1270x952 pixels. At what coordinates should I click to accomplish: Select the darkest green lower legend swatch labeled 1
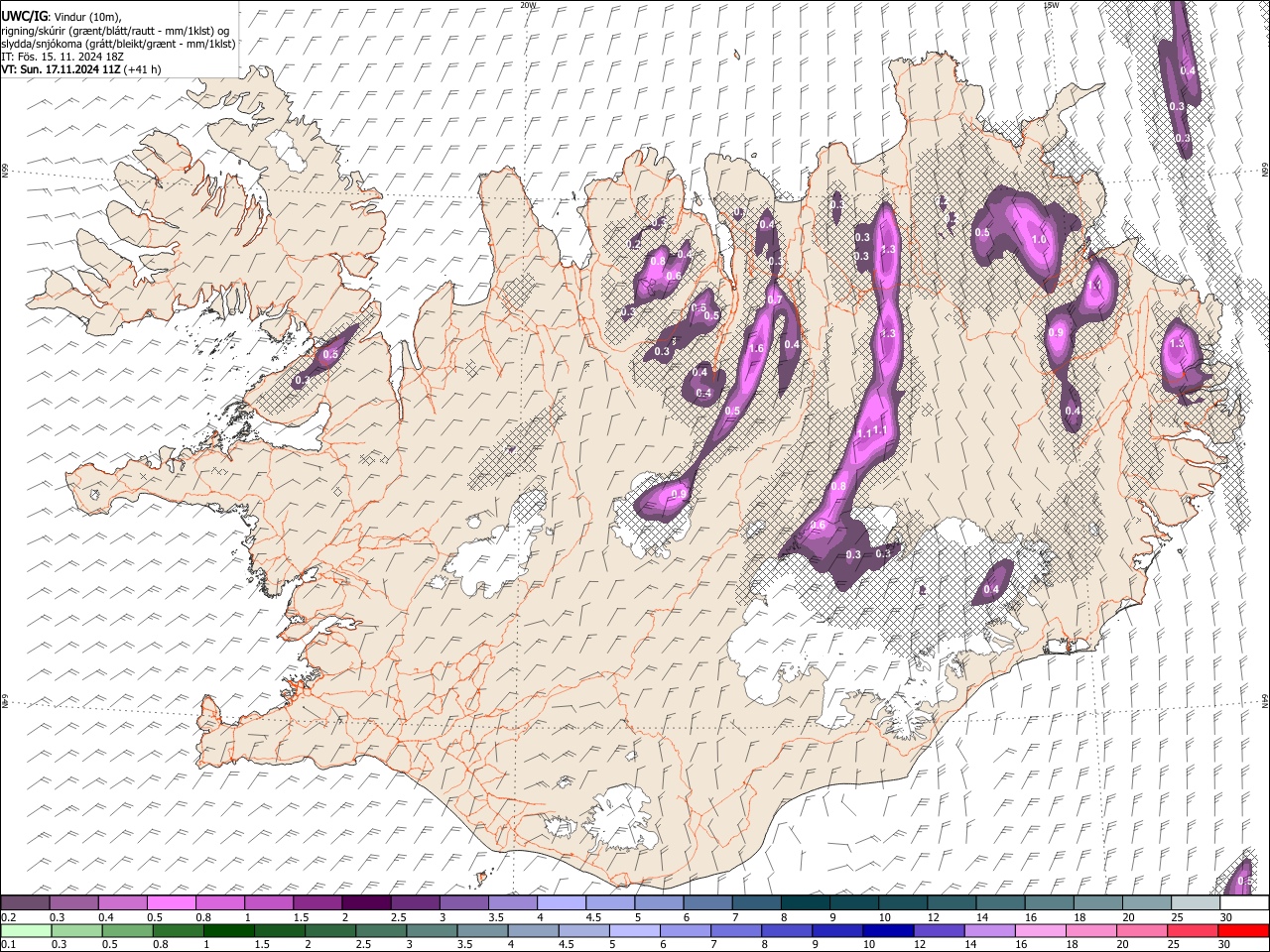pyautogui.click(x=229, y=931)
